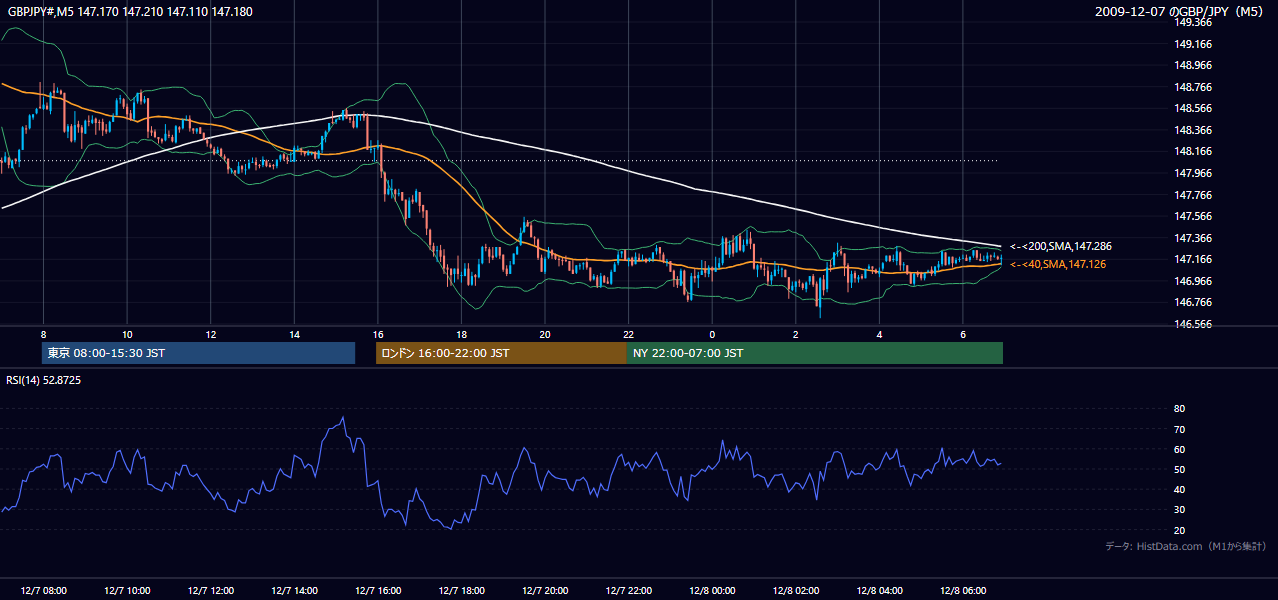Click the 2009-12-07 GBP/JPY (M5) title
The width and height of the screenshot is (1278, 600).
(x=1181, y=11)
